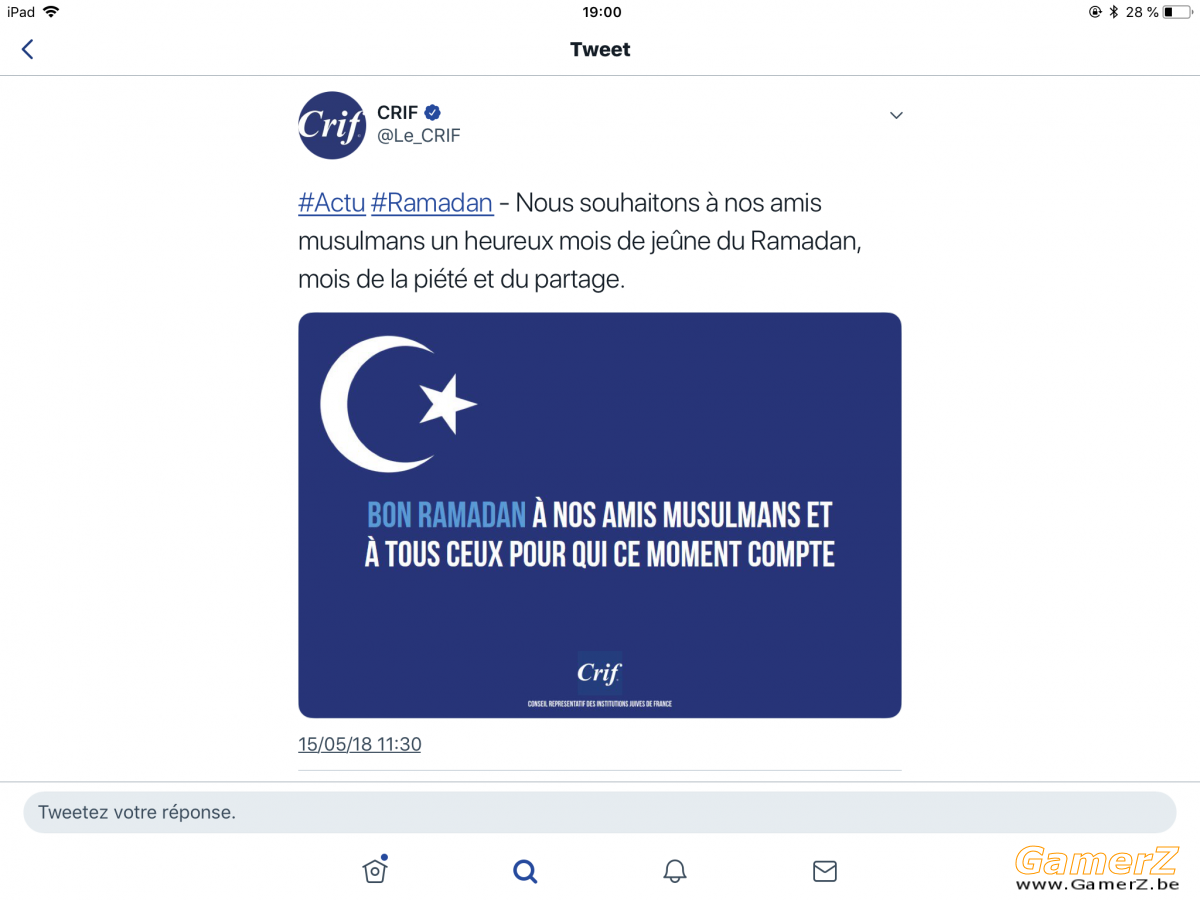Open the Search magnifier tab
The width and height of the screenshot is (1200, 900).
coord(525,871)
